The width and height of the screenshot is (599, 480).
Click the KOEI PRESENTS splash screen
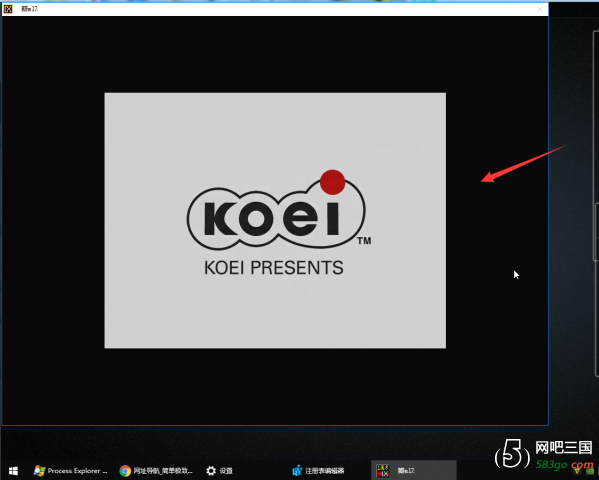click(x=275, y=221)
